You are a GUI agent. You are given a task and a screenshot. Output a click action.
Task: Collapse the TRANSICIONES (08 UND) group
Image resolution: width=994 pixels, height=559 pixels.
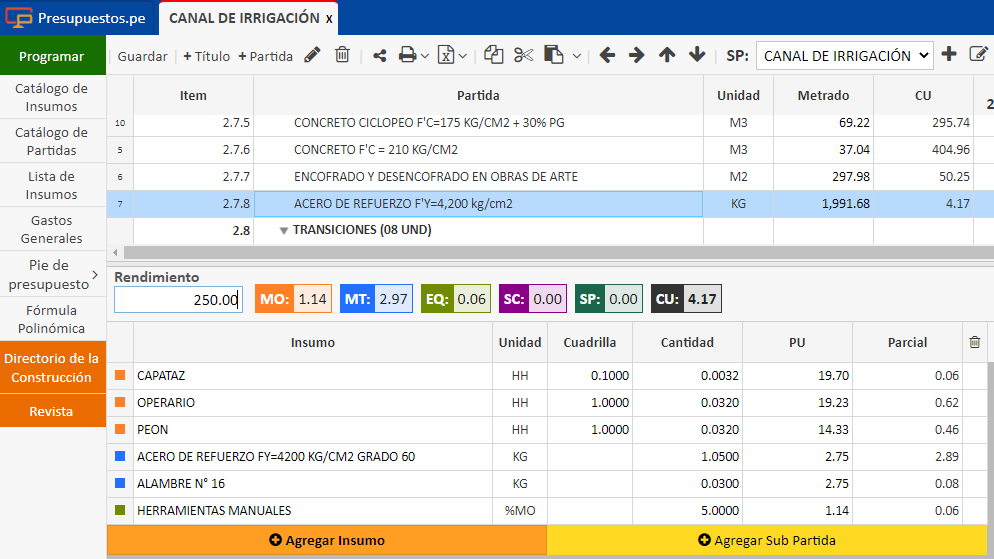[x=284, y=230]
